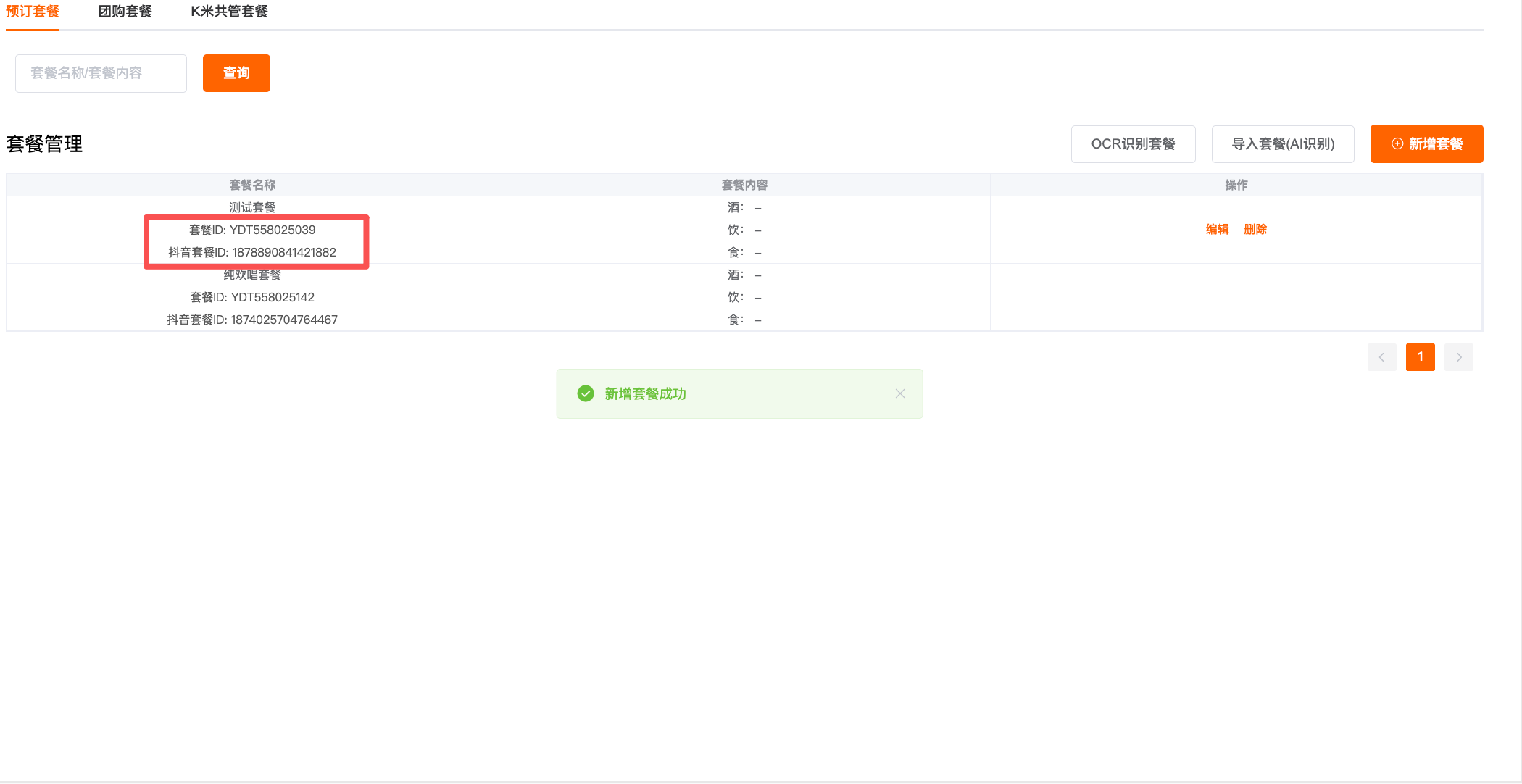Image resolution: width=1522 pixels, height=784 pixels.
Task: Open the 团购套餐 tab
Action: pos(125,12)
